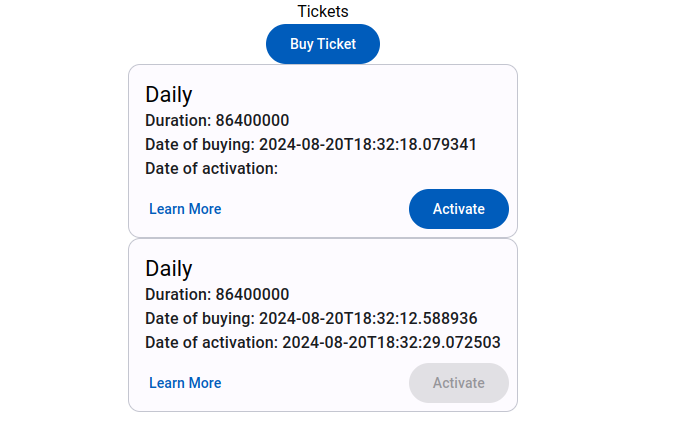The height and width of the screenshot is (447, 678).
Task: Click the greyed-out Activate button
Action: 458,383
